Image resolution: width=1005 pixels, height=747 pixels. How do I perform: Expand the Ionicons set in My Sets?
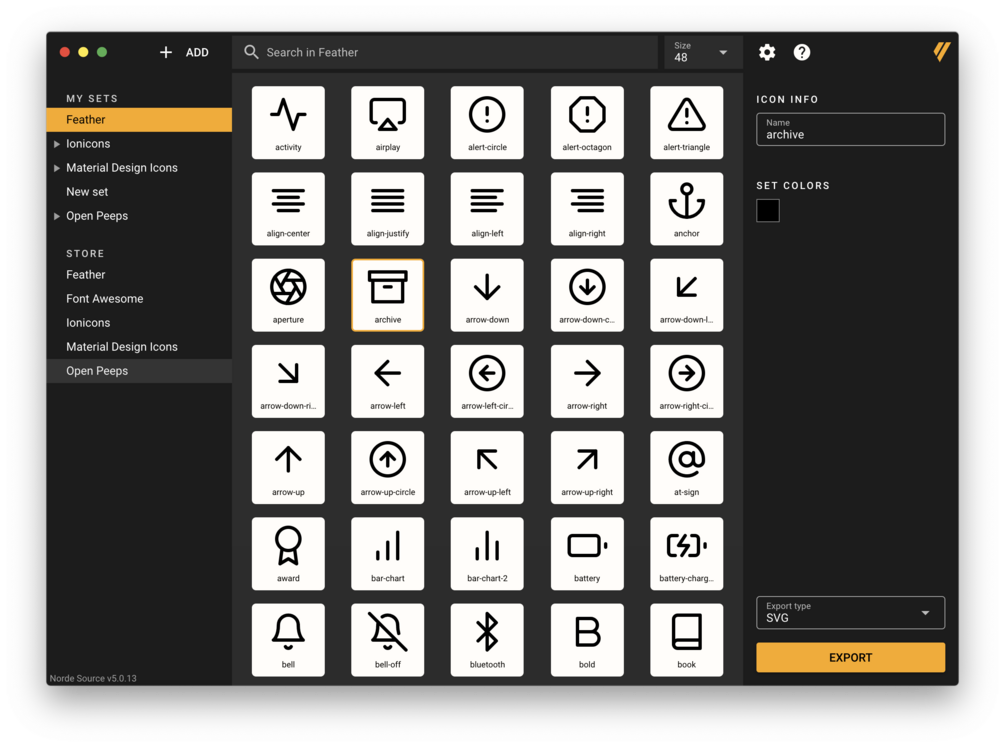(57, 144)
